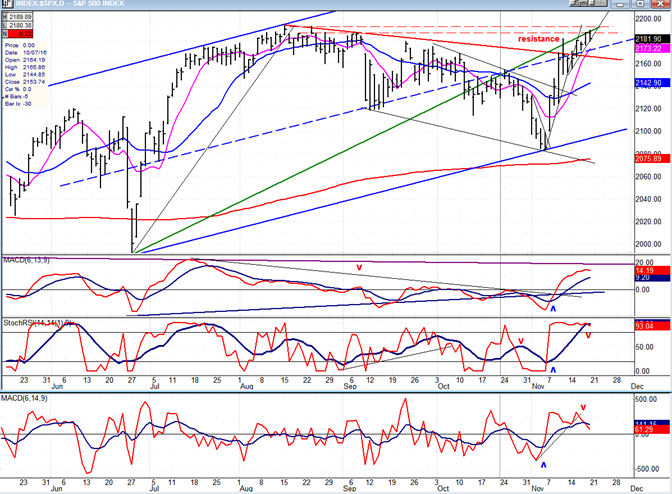Click blue ^ buy marker in MACD(6,13,9) panel
The height and width of the screenshot is (494, 672).
pyautogui.click(x=553, y=308)
